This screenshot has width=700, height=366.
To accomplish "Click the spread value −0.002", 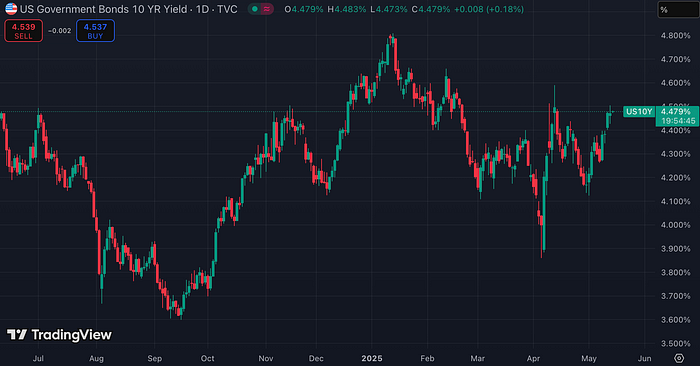I will pos(59,31).
